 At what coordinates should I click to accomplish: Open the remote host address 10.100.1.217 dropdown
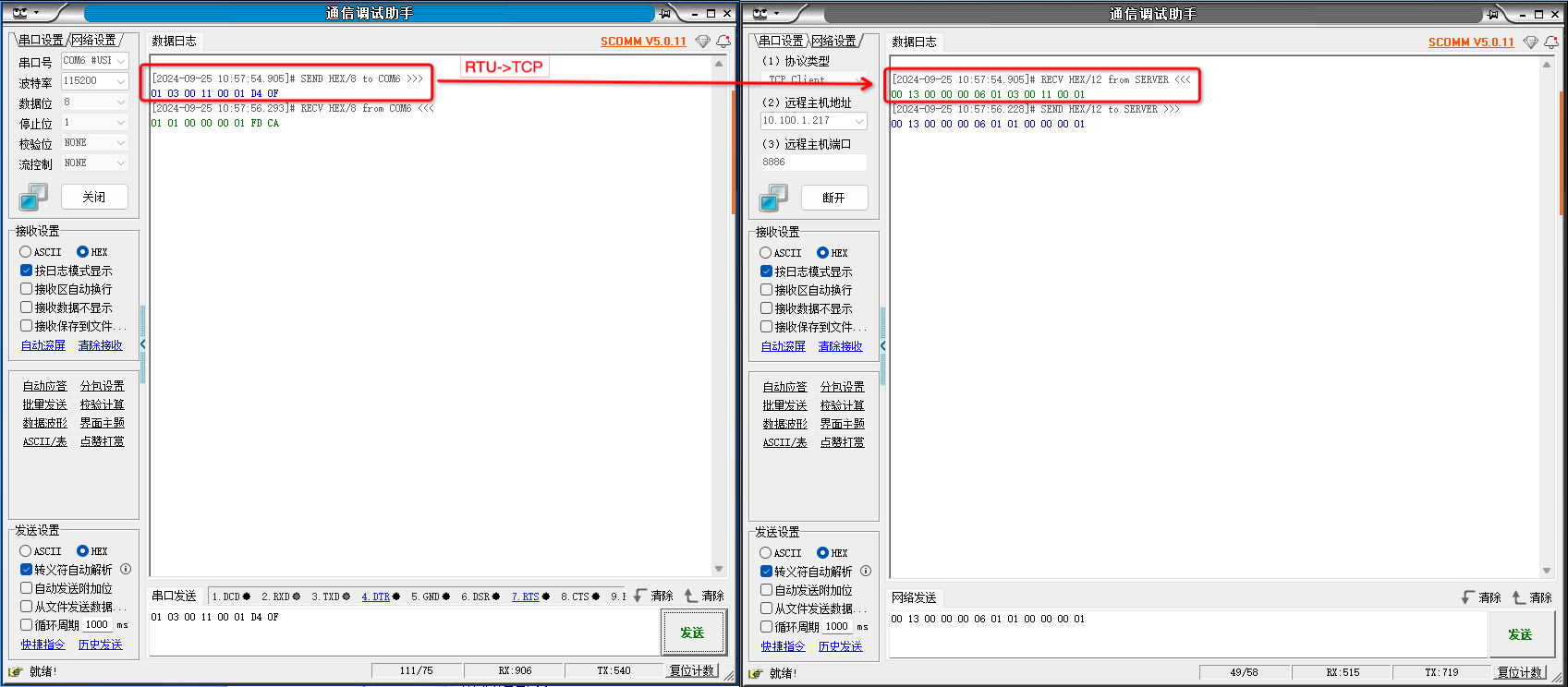[813, 121]
